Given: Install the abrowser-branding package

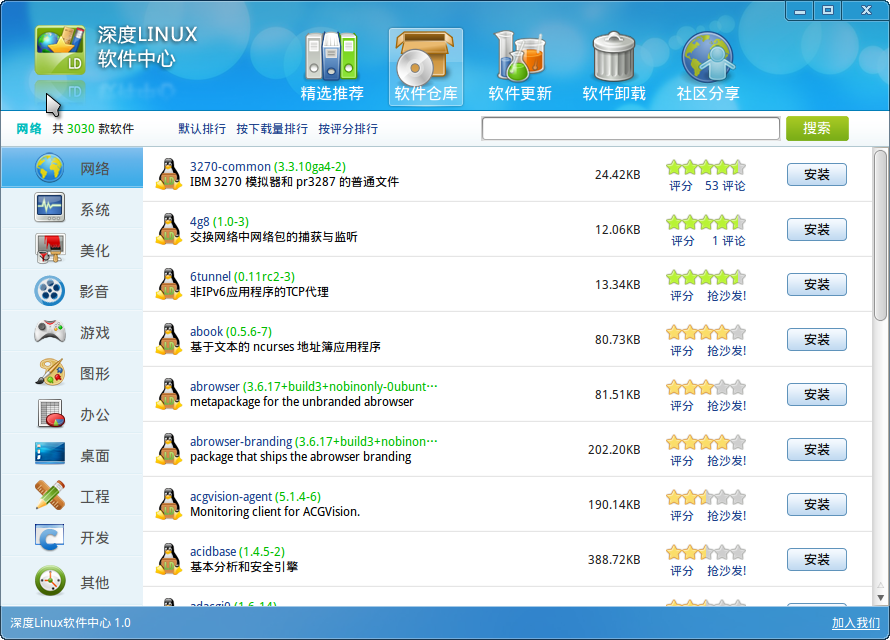Looking at the screenshot, I should tap(817, 450).
